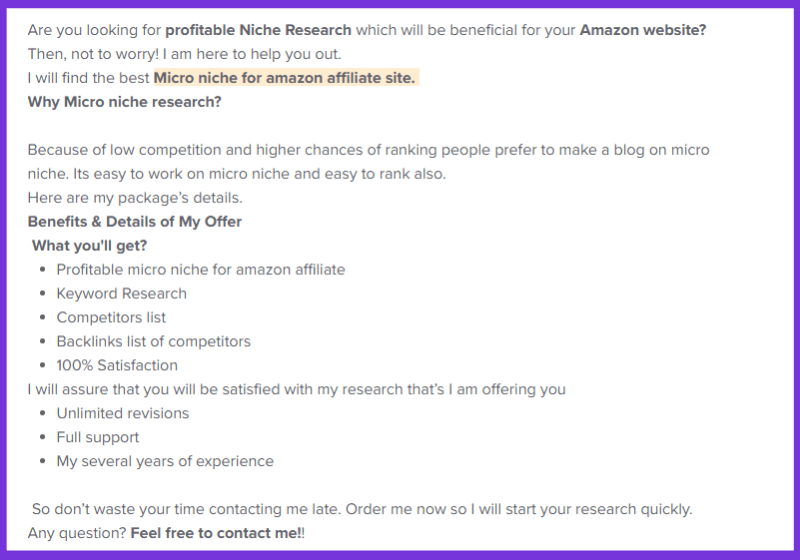Click the 'Keyword Research' bullet item
This screenshot has width=800, height=560.
click(121, 294)
